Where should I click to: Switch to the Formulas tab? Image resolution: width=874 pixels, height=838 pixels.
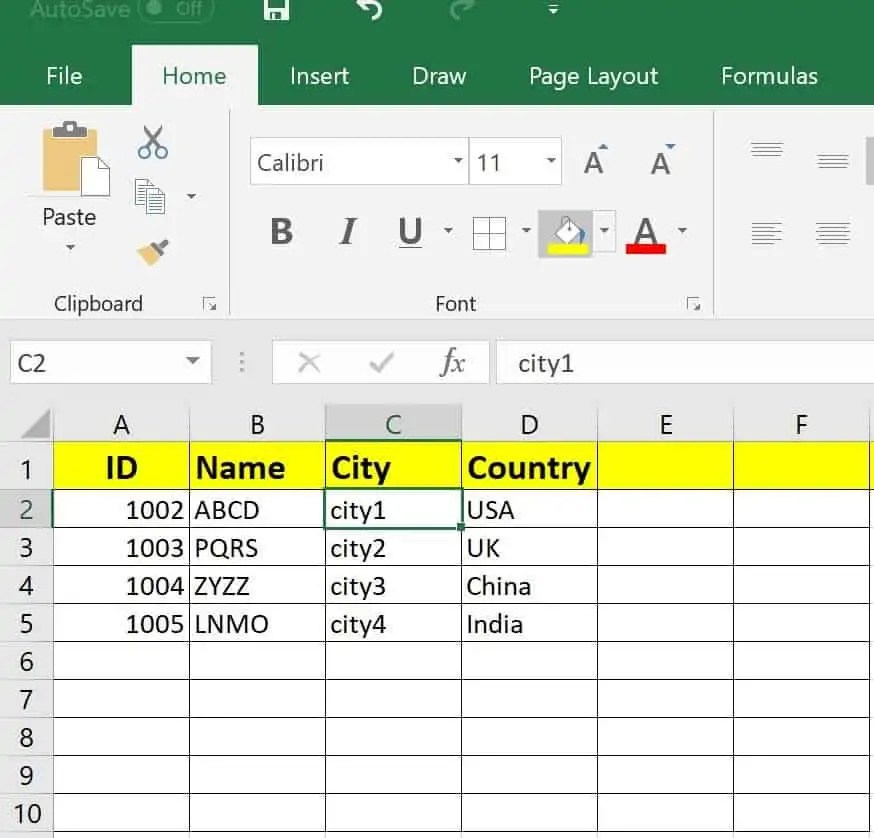point(769,76)
